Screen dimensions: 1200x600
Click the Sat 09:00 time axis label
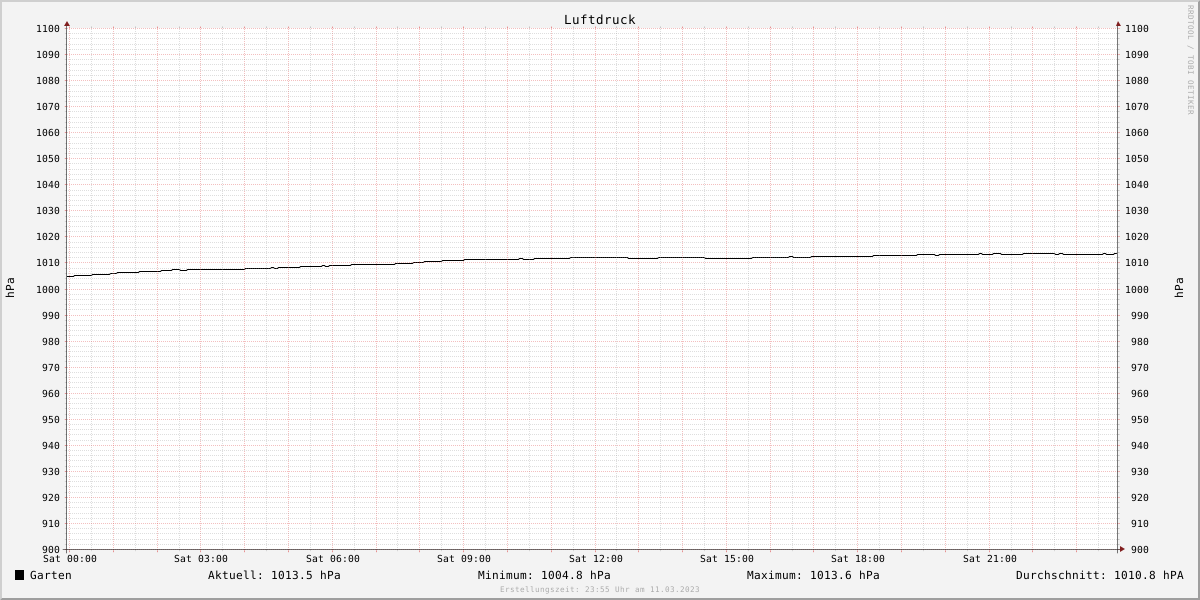pos(463,559)
